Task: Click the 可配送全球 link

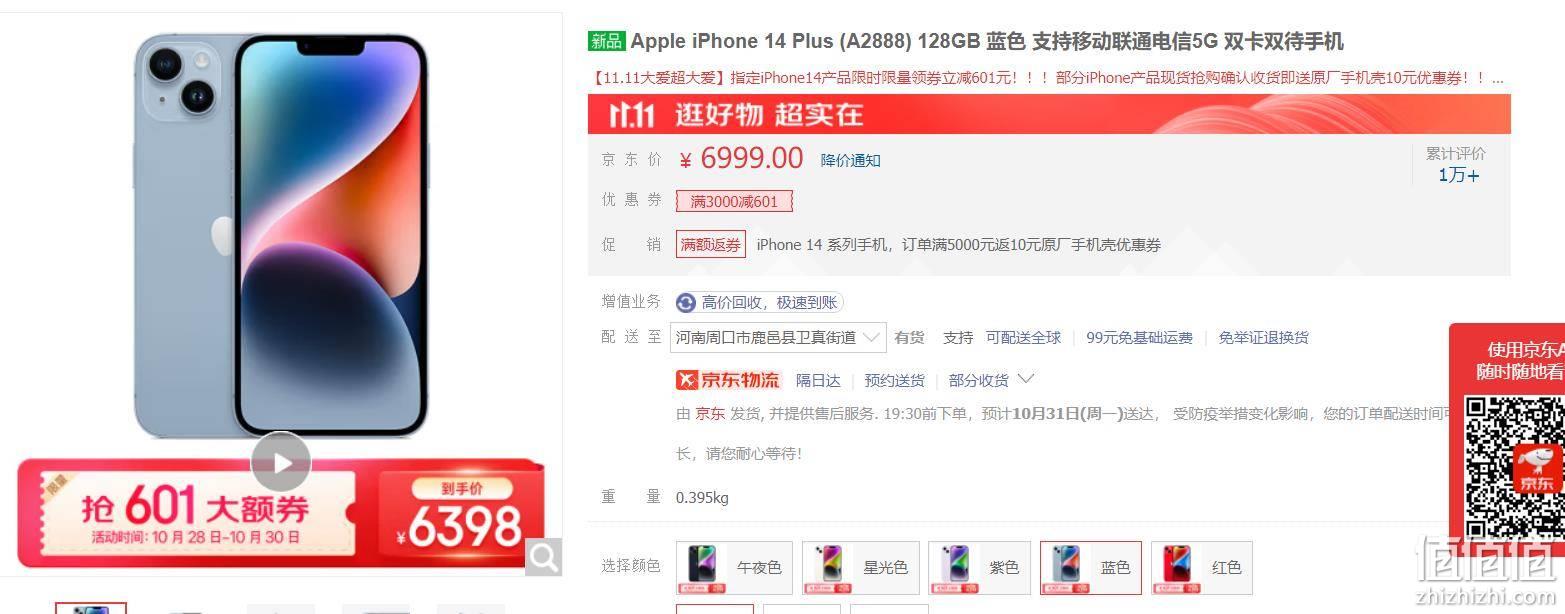Action: tap(1023, 338)
